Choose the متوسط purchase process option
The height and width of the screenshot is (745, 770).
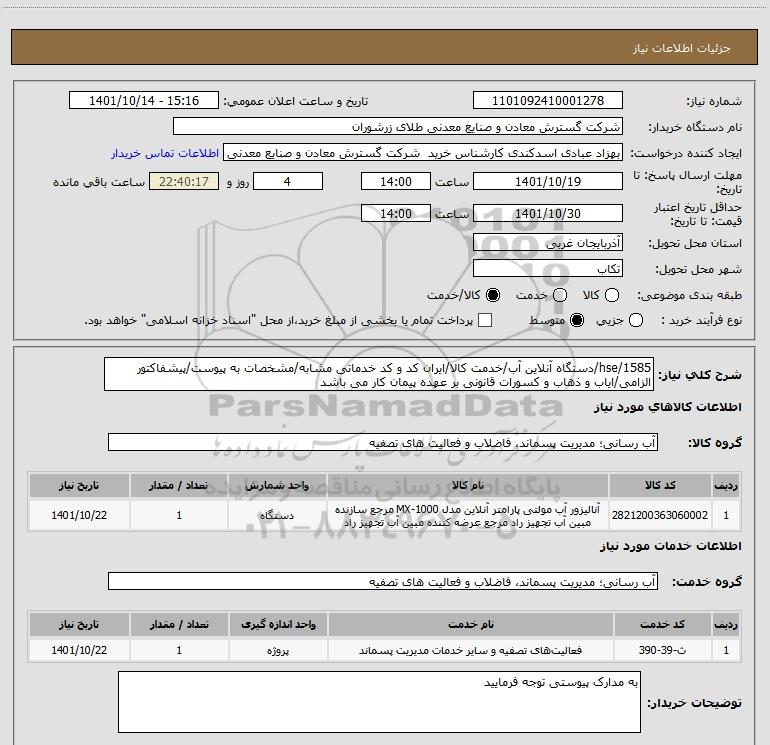click(577, 321)
